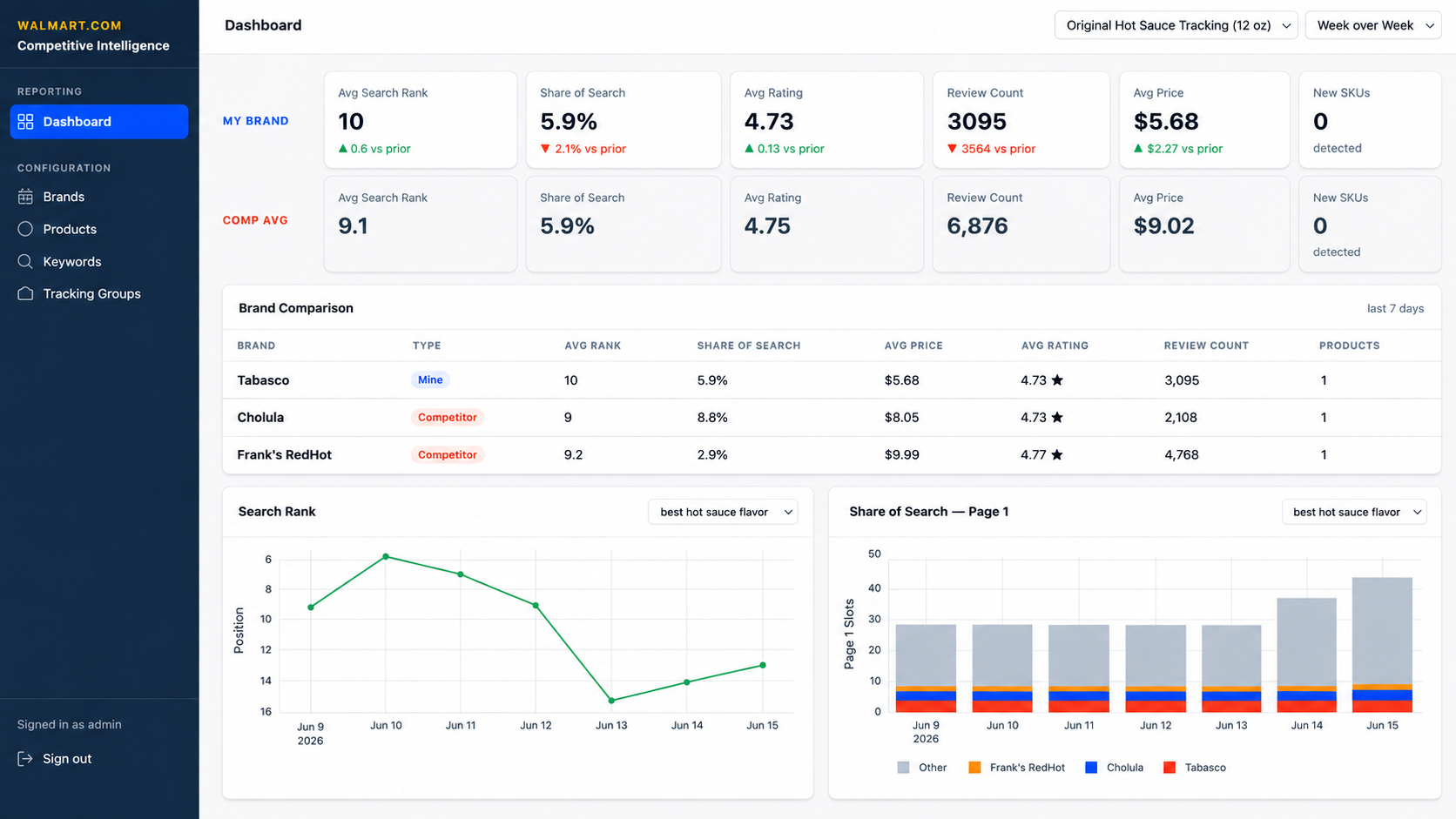
Task: Click green up arrow under Avg Search Rank
Action: (342, 149)
